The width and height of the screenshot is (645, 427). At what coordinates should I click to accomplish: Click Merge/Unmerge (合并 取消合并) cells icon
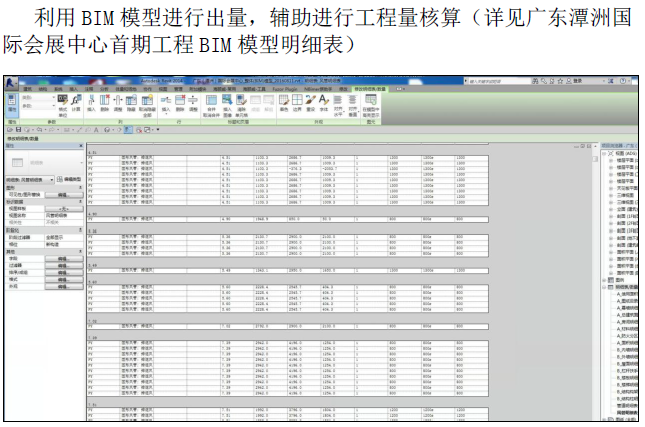click(211, 105)
